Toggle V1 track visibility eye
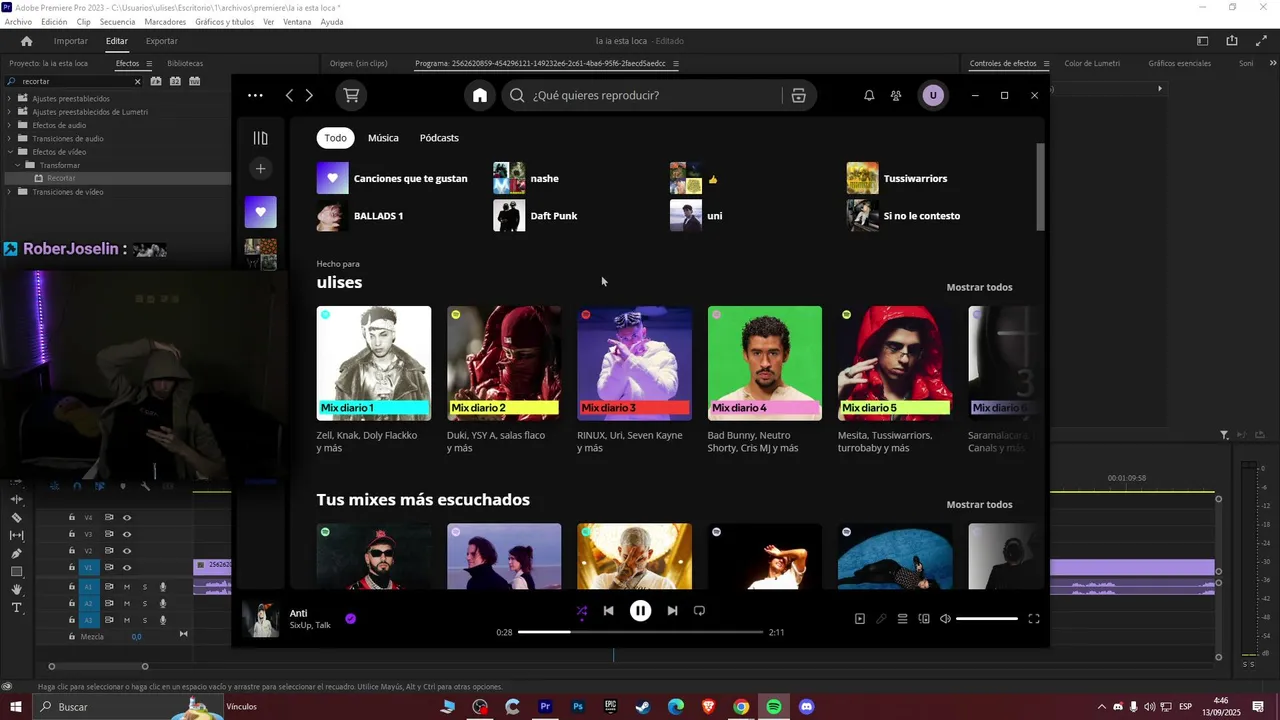 click(x=127, y=567)
